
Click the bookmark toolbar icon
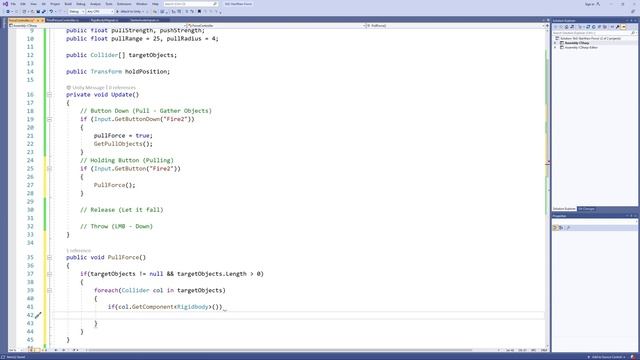(199, 11)
